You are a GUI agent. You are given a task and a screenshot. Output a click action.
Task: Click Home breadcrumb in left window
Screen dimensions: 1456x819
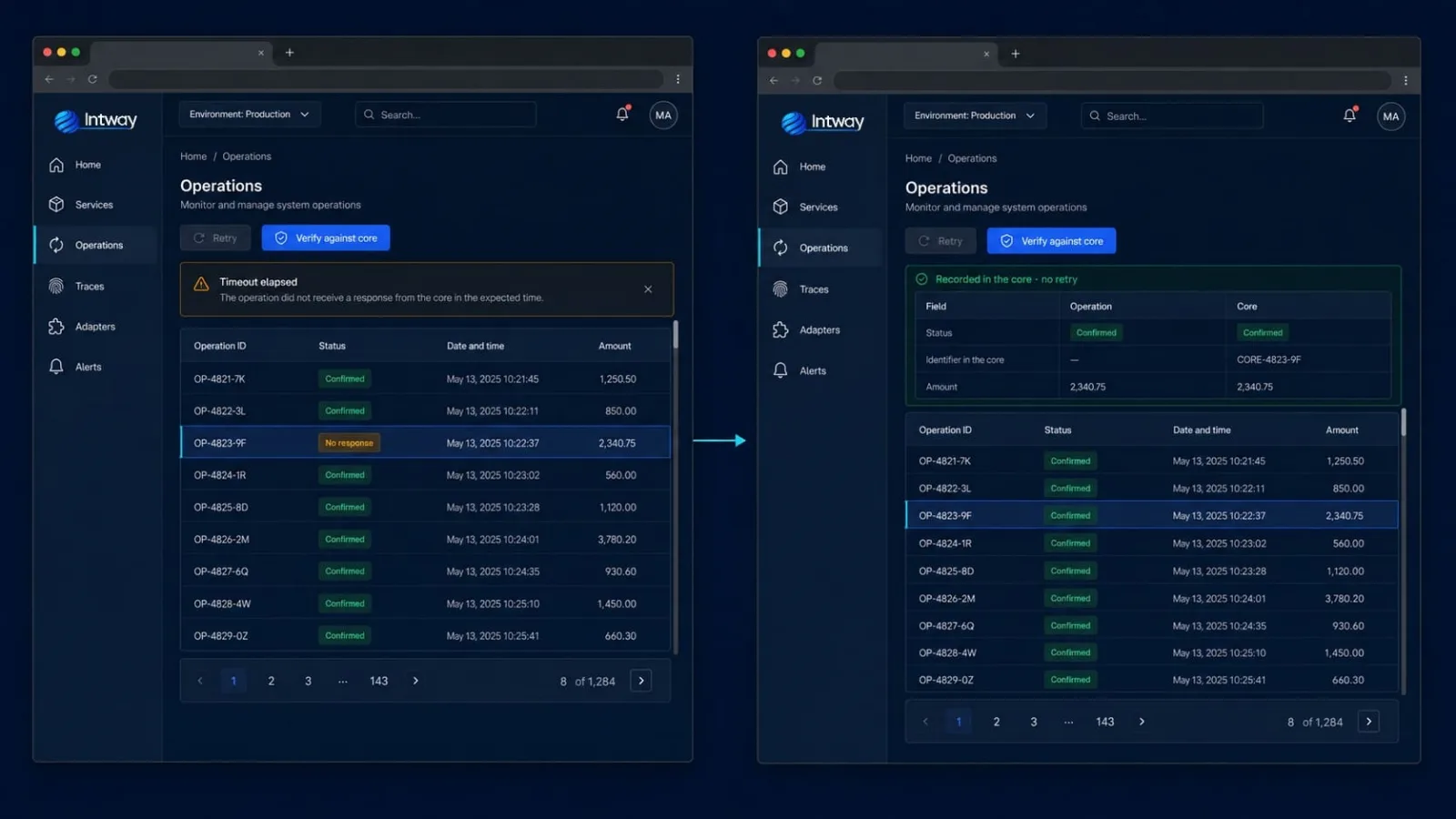193,157
